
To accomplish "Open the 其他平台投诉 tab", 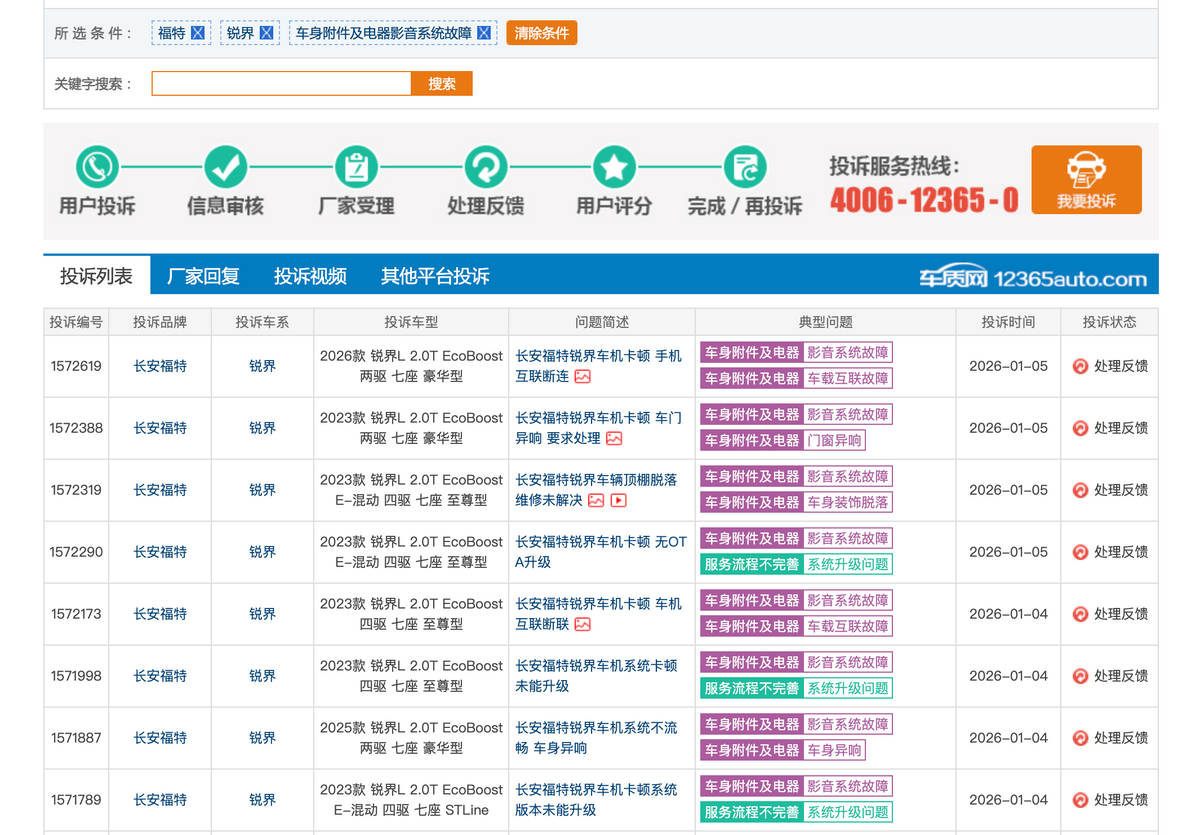I will click(435, 276).
